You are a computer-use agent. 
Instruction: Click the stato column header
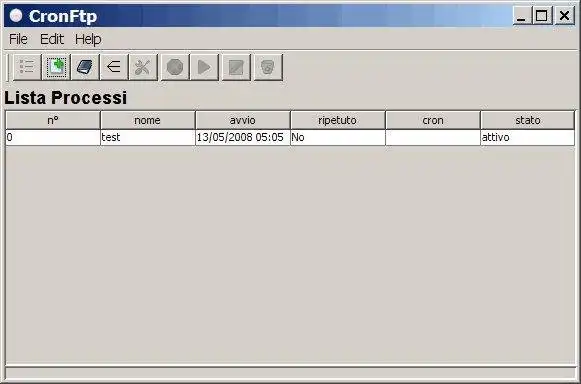[528, 120]
